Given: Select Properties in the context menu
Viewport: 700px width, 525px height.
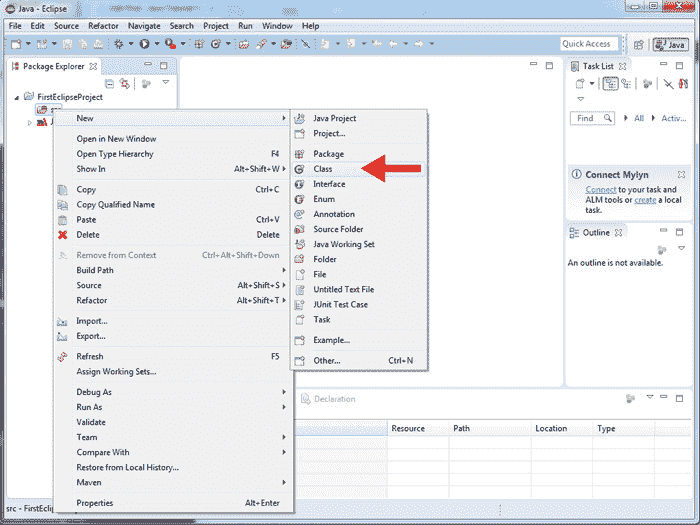Looking at the screenshot, I should [x=173, y=503].
